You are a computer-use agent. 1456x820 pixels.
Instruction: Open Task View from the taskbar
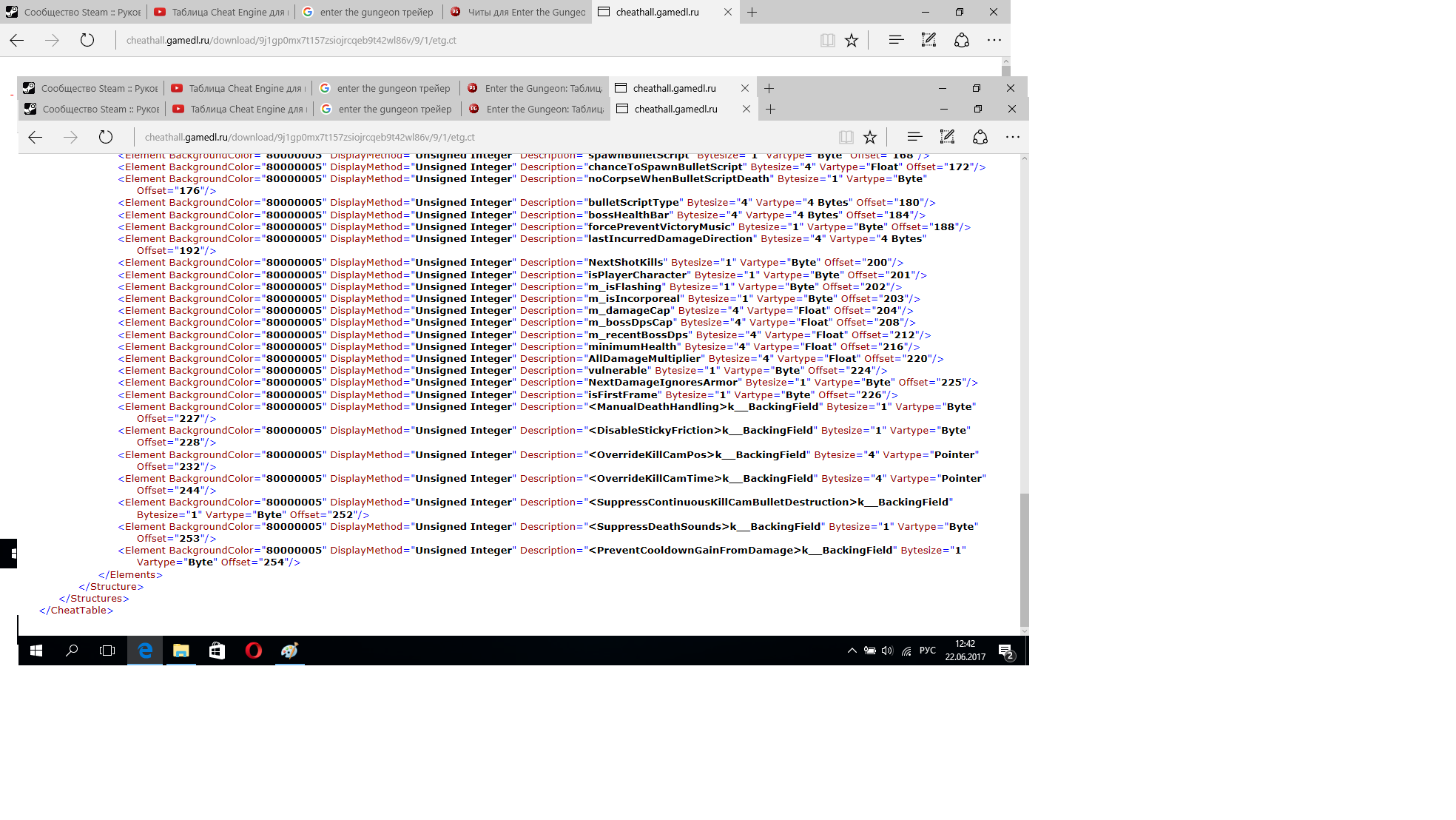[x=107, y=651]
